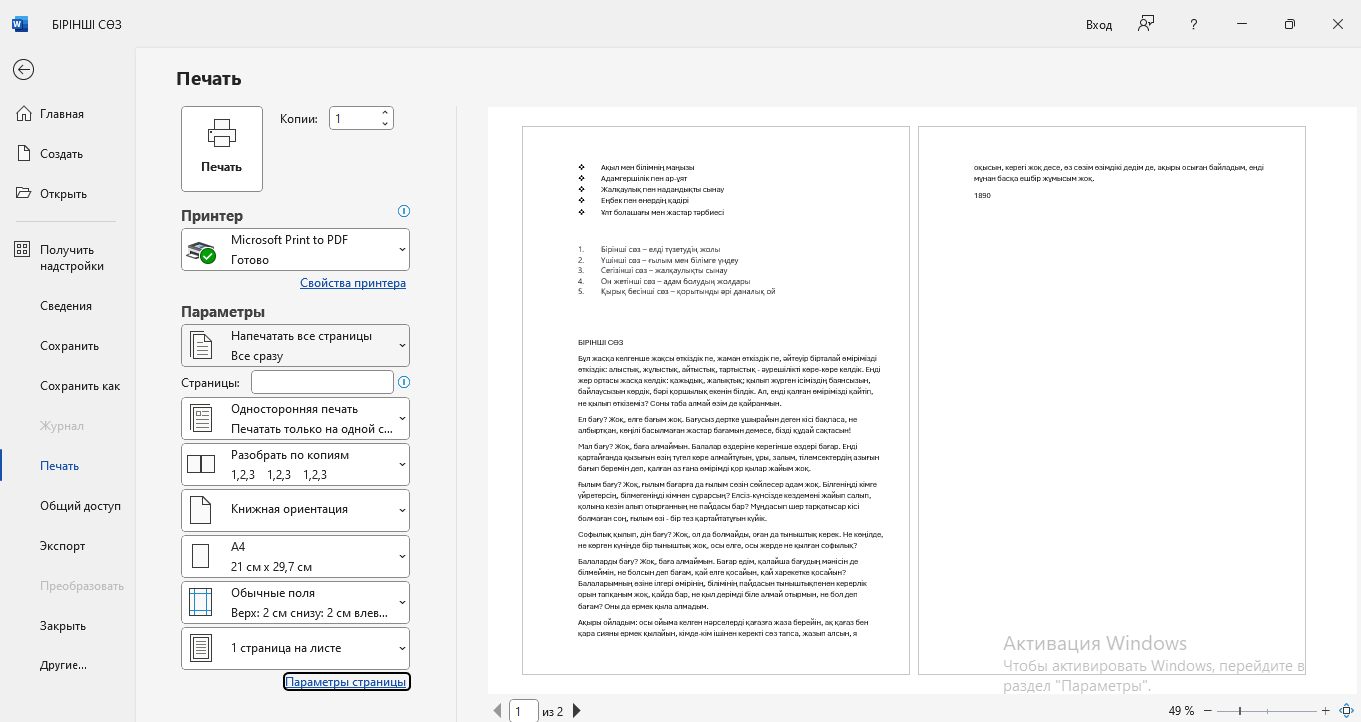Click the first page preview thumbnail

pyautogui.click(x=715, y=400)
